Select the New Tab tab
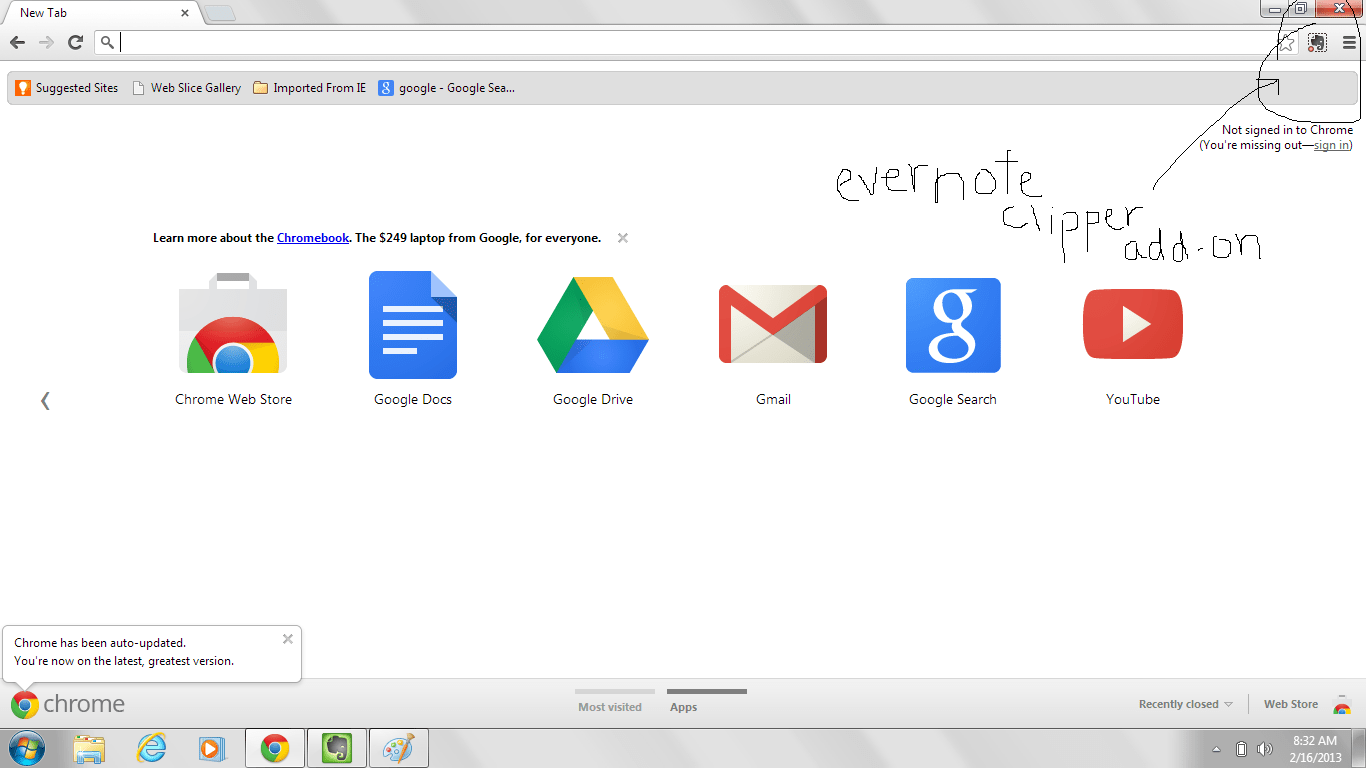The width and height of the screenshot is (1366, 768). (x=100, y=13)
